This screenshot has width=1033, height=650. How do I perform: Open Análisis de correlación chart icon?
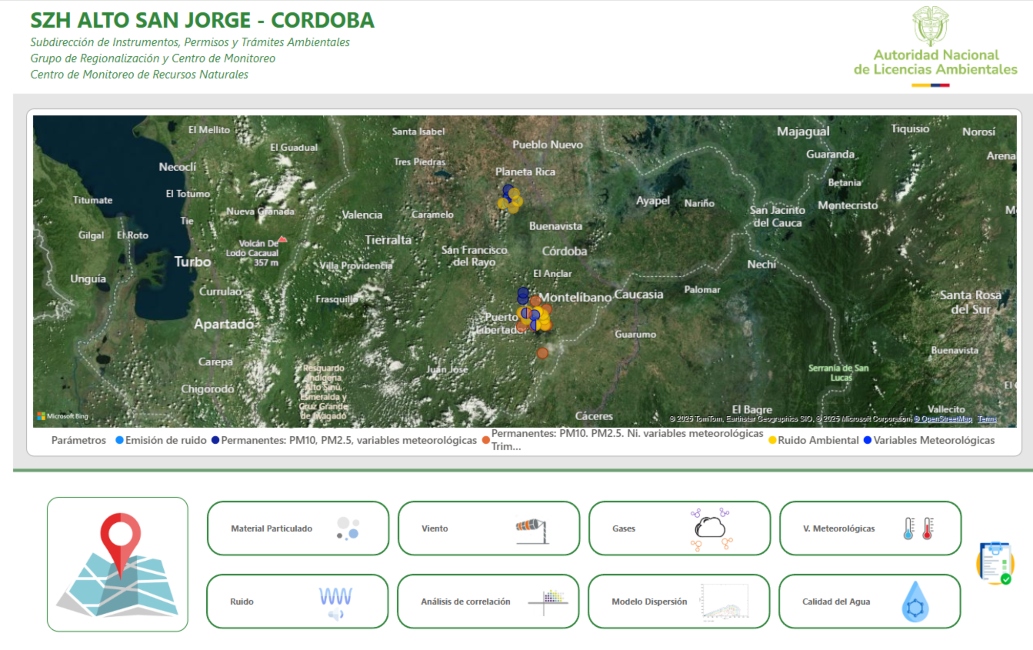click(487, 601)
